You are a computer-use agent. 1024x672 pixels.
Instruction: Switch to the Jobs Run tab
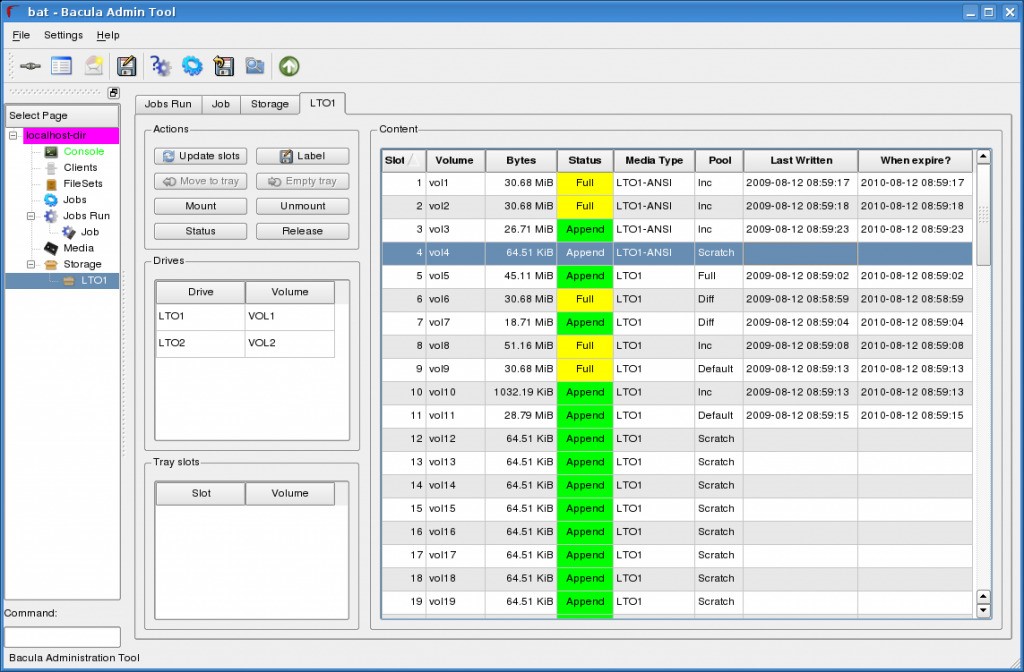[x=168, y=104]
